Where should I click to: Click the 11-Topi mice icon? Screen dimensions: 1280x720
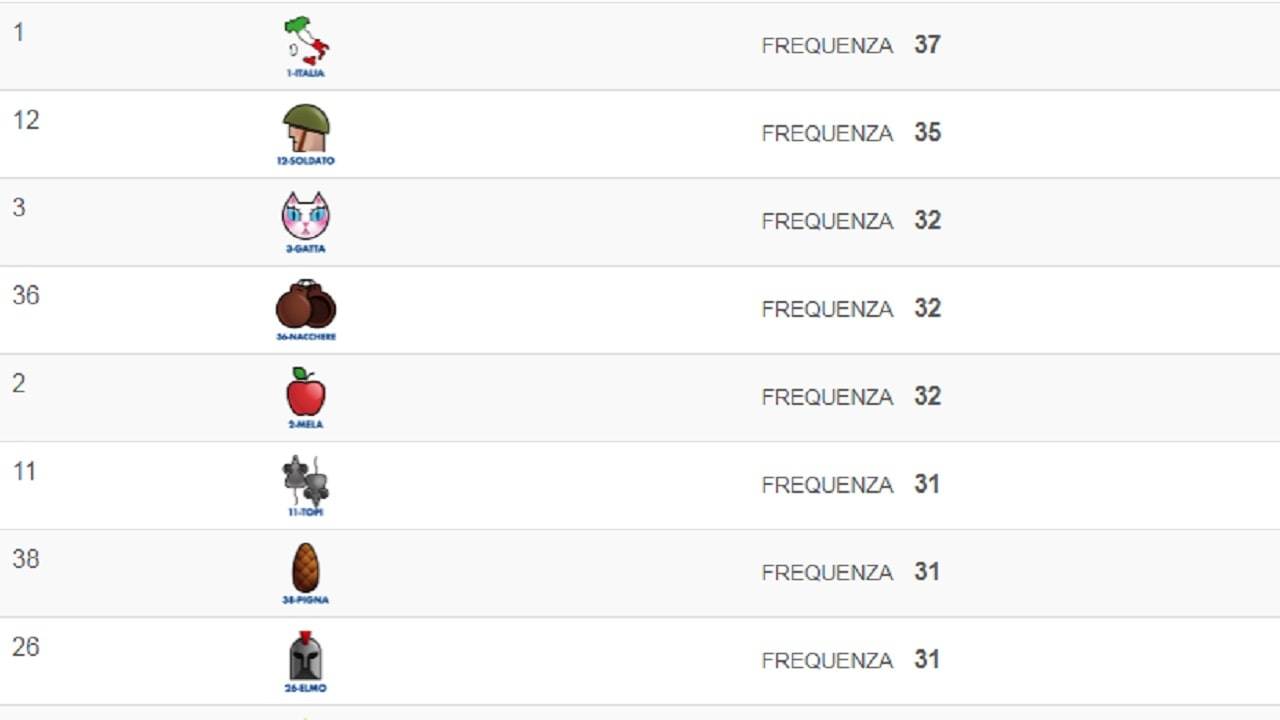306,480
